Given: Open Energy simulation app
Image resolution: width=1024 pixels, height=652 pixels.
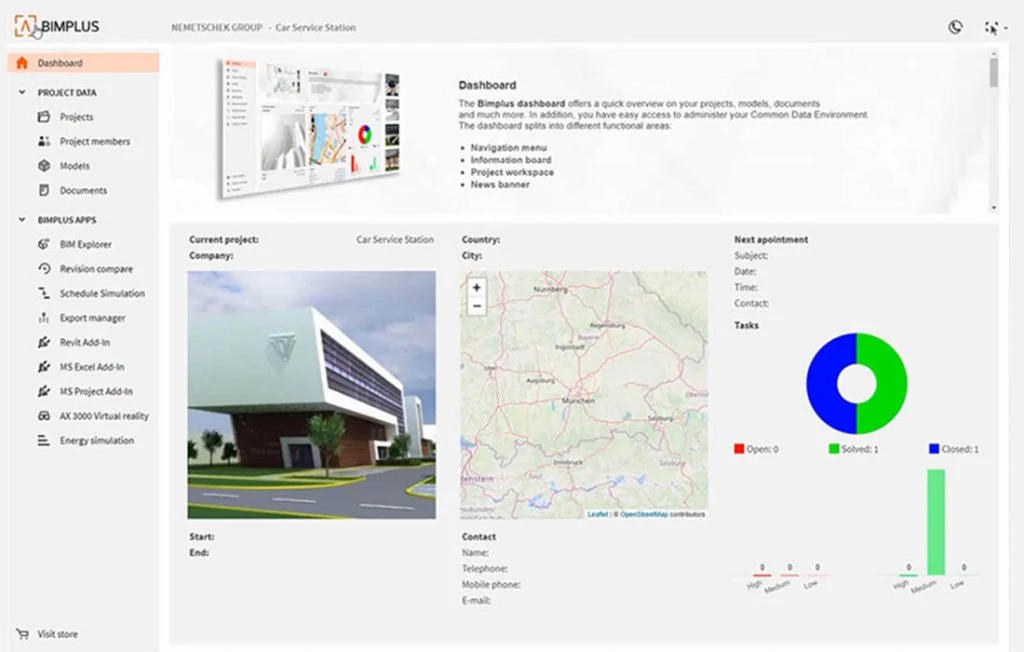Looking at the screenshot, I should coord(97,440).
